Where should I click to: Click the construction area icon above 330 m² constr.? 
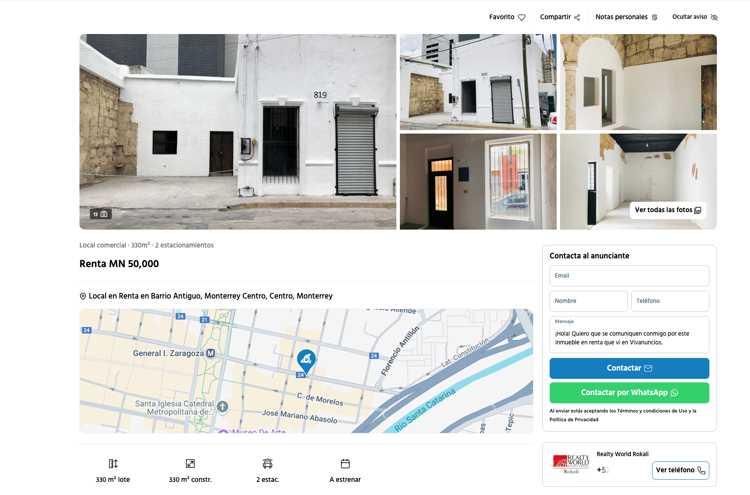[x=190, y=463]
